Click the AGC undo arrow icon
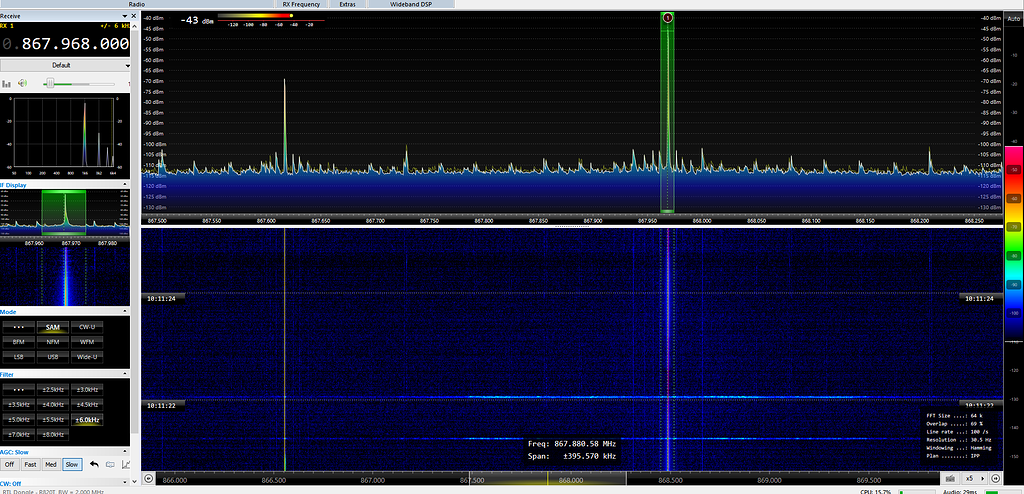Screen dimensions: 1024x494 (94, 464)
